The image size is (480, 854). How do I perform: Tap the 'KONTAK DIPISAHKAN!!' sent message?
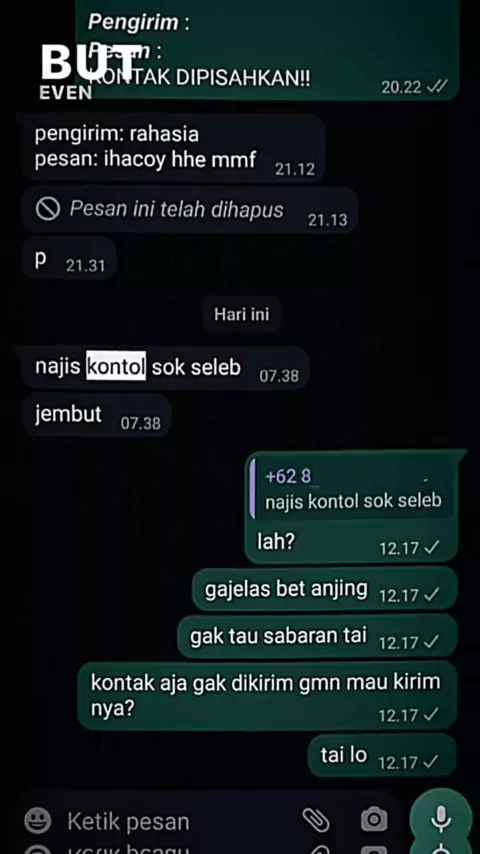point(268,50)
